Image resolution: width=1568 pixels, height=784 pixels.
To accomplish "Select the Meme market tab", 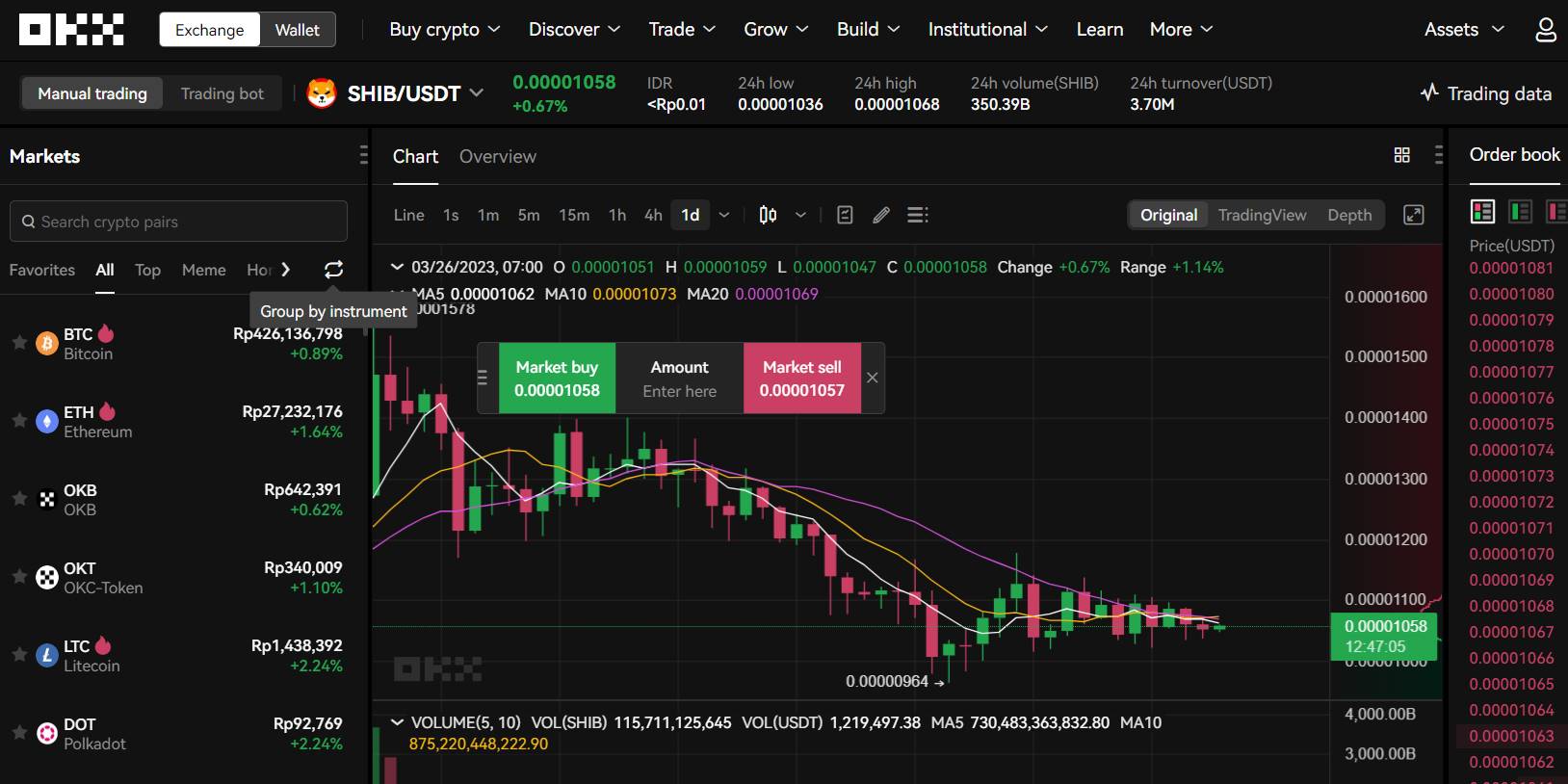I will pyautogui.click(x=204, y=271).
